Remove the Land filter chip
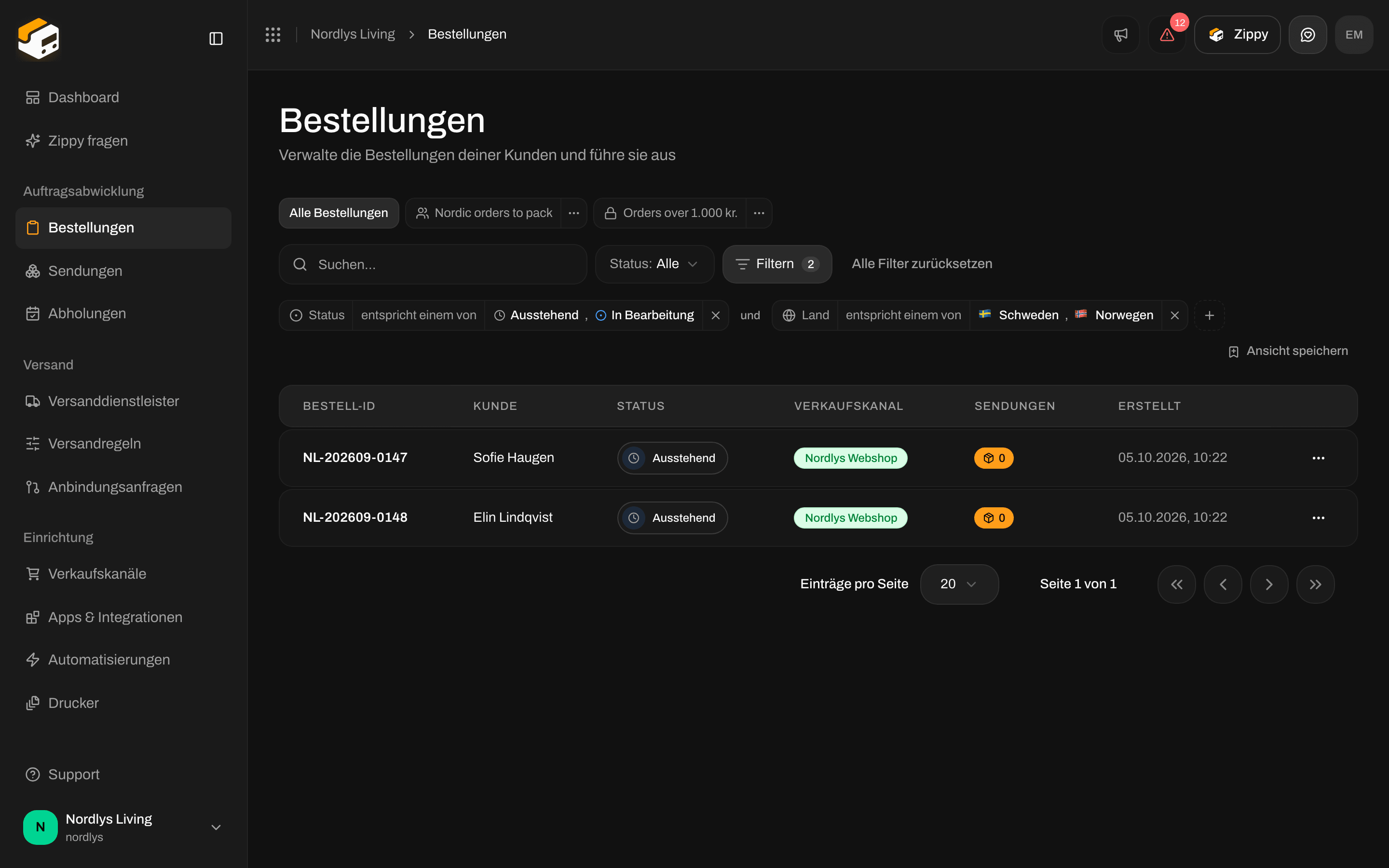The height and width of the screenshot is (868, 1389). 1174,315
